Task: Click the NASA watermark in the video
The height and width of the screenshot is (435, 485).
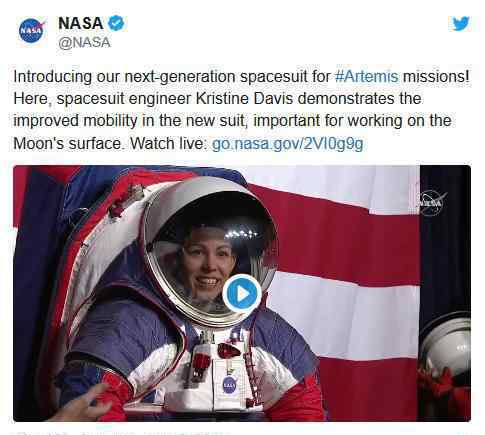Action: click(x=432, y=202)
